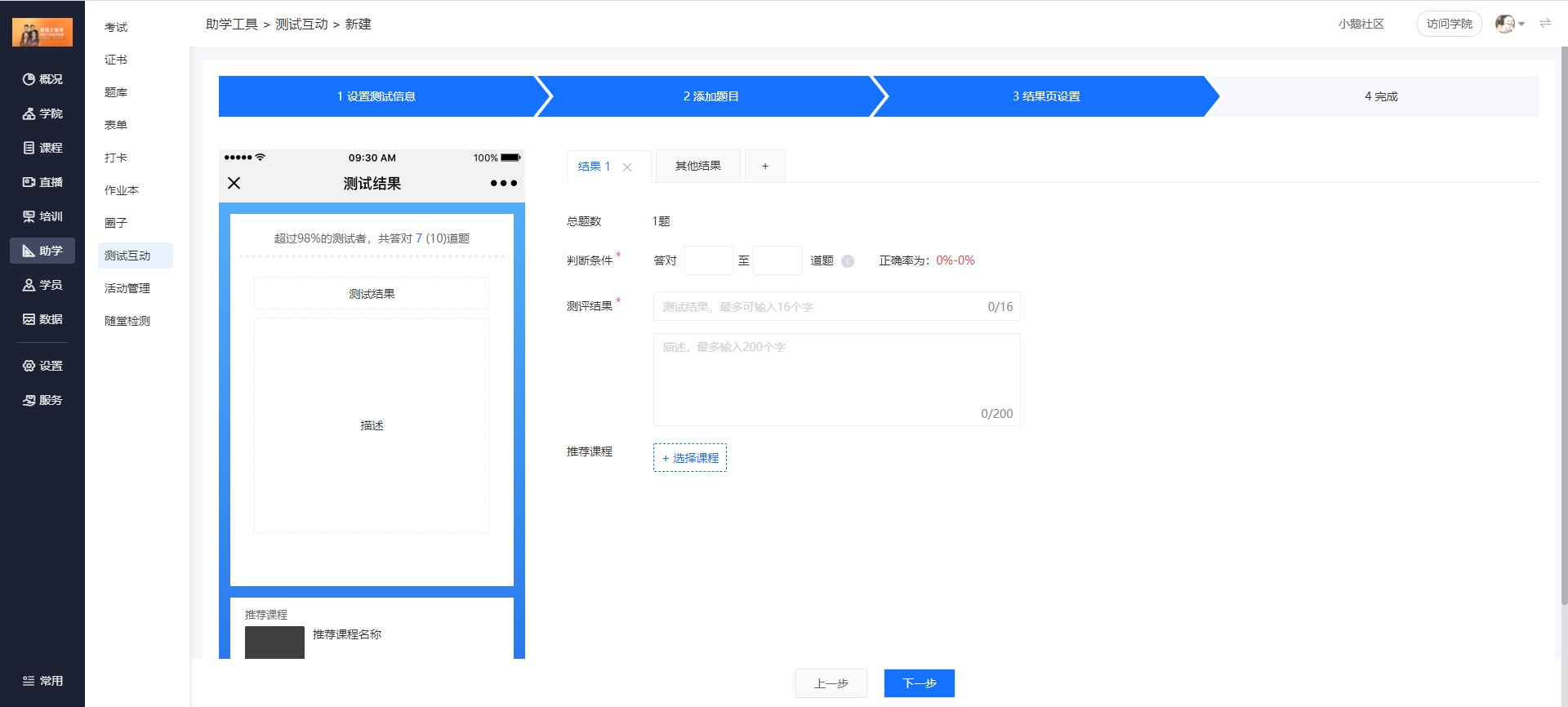Click the X close icon in phone preview

234,183
